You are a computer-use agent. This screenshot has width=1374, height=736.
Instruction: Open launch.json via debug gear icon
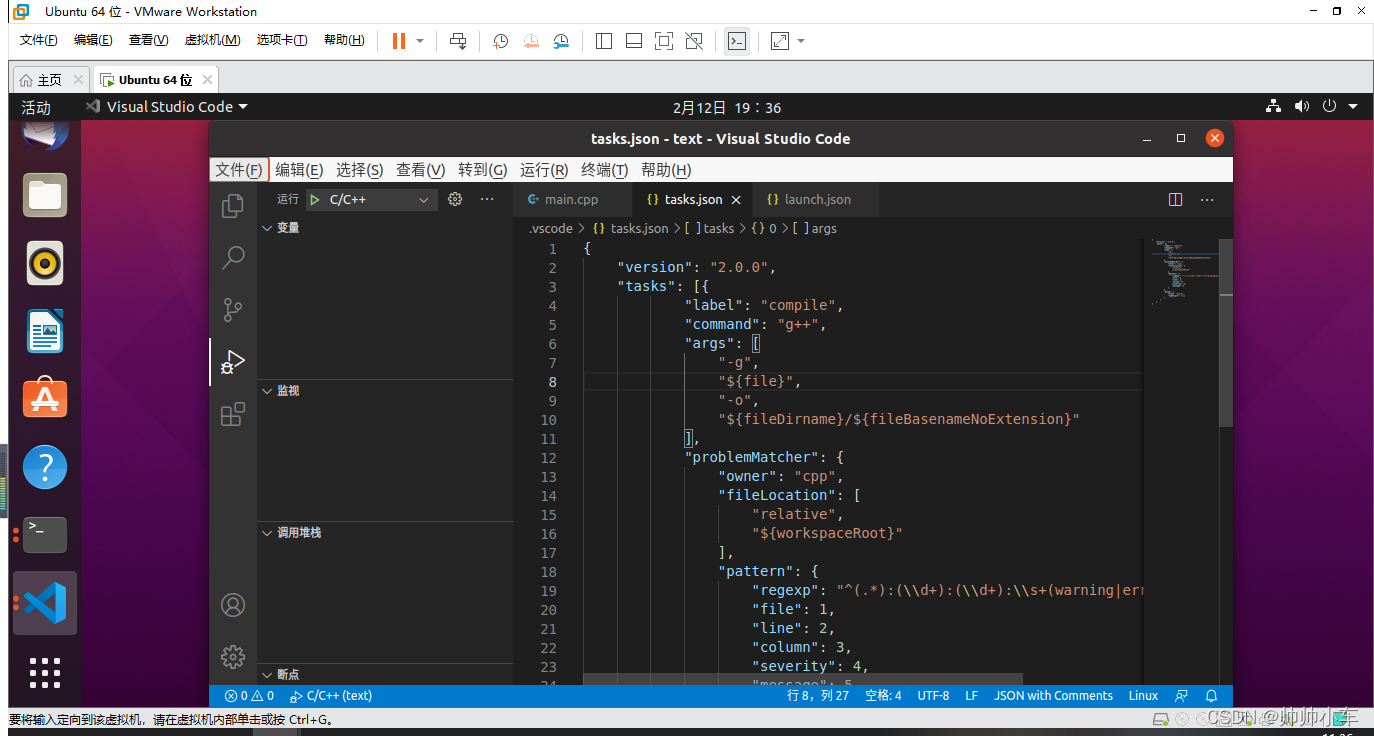[x=455, y=199]
